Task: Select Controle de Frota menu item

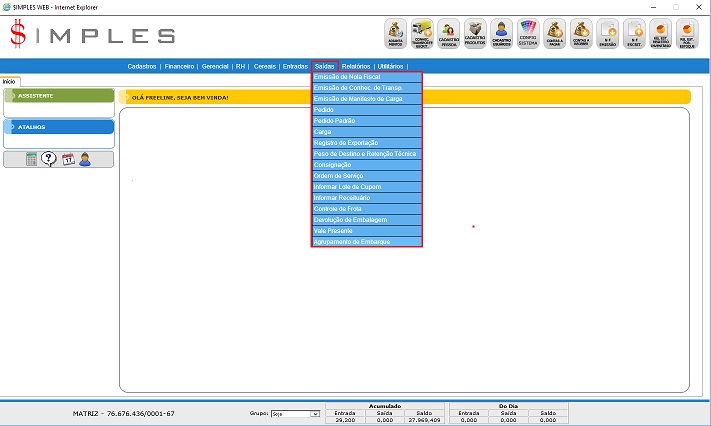Action: (x=366, y=209)
